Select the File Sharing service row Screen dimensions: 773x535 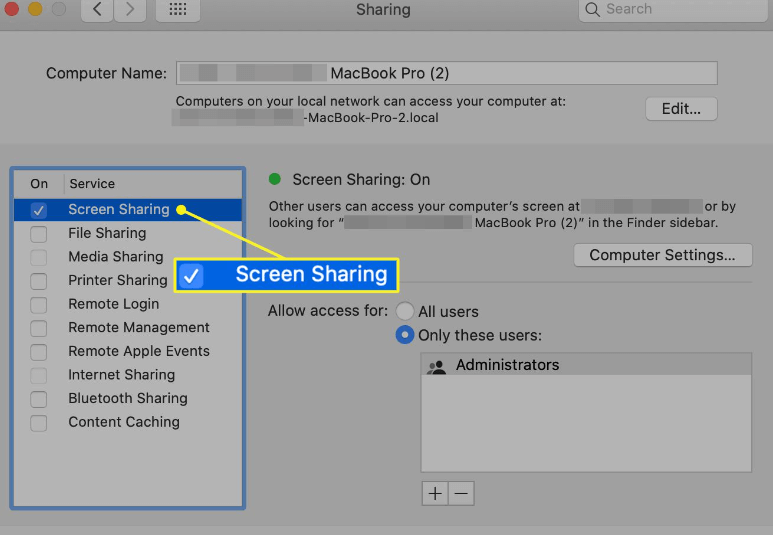[x=128, y=233]
